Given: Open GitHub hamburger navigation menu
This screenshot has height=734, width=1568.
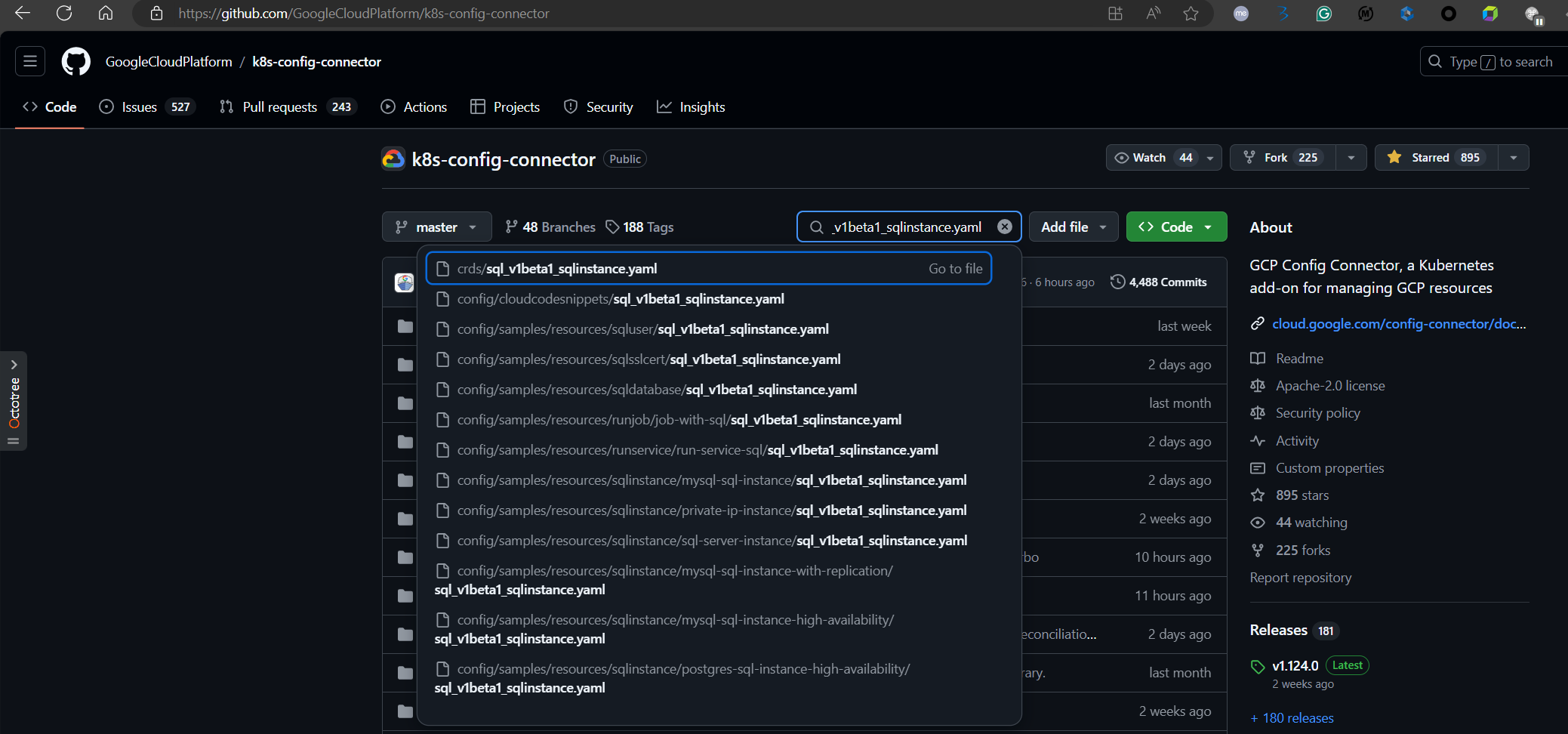Looking at the screenshot, I should pyautogui.click(x=30, y=61).
